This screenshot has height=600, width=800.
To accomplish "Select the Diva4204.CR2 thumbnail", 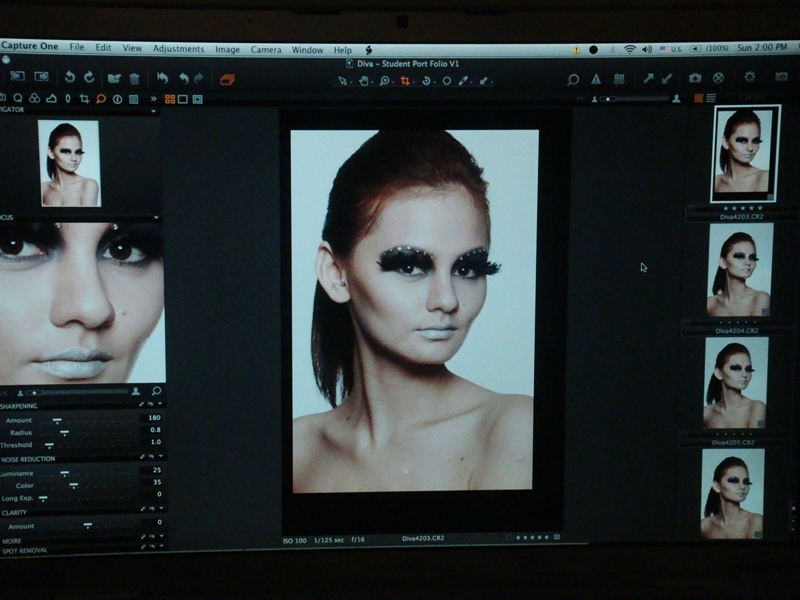I will pos(739,270).
